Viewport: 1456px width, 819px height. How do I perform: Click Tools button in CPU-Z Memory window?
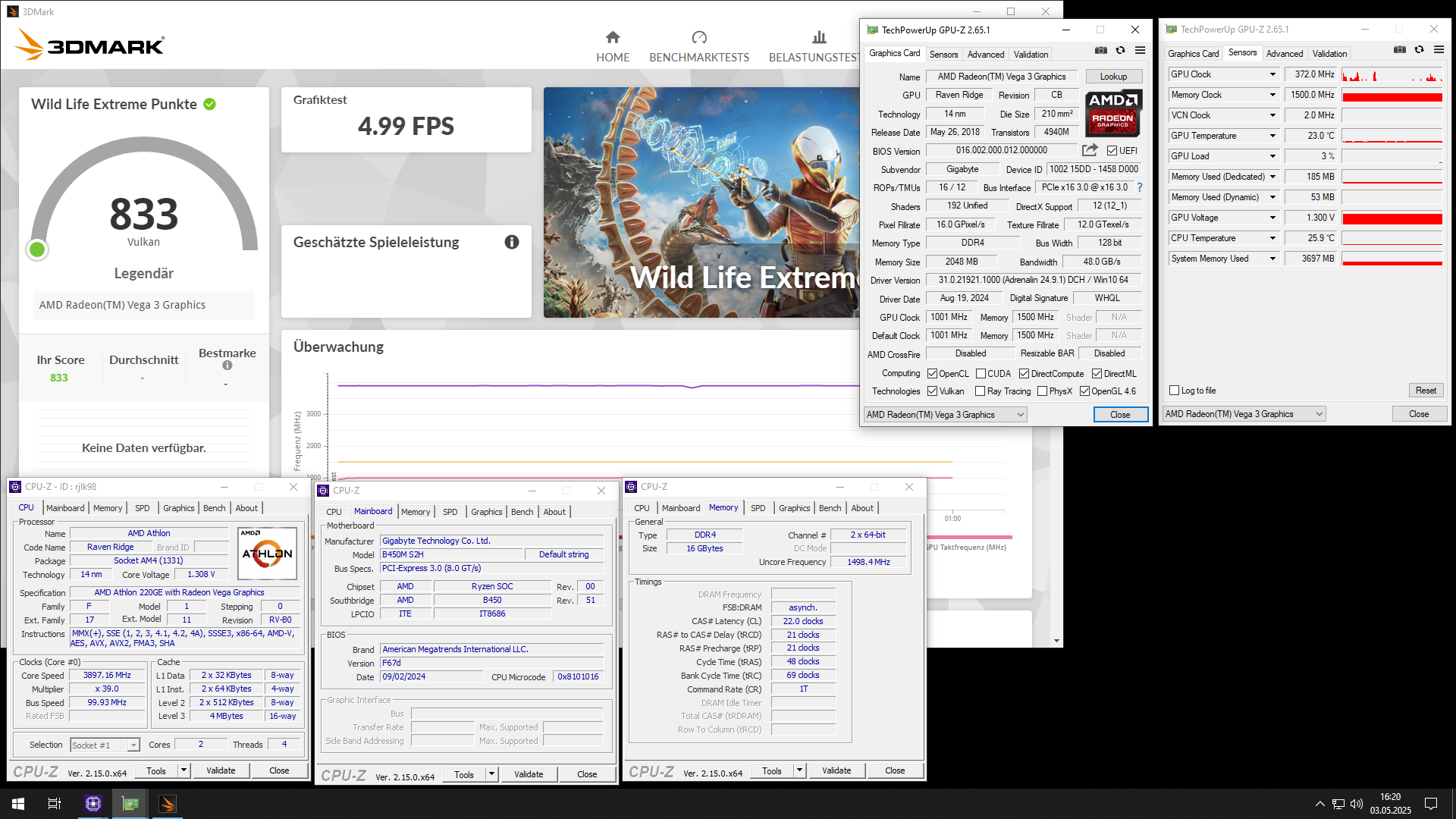pos(772,770)
